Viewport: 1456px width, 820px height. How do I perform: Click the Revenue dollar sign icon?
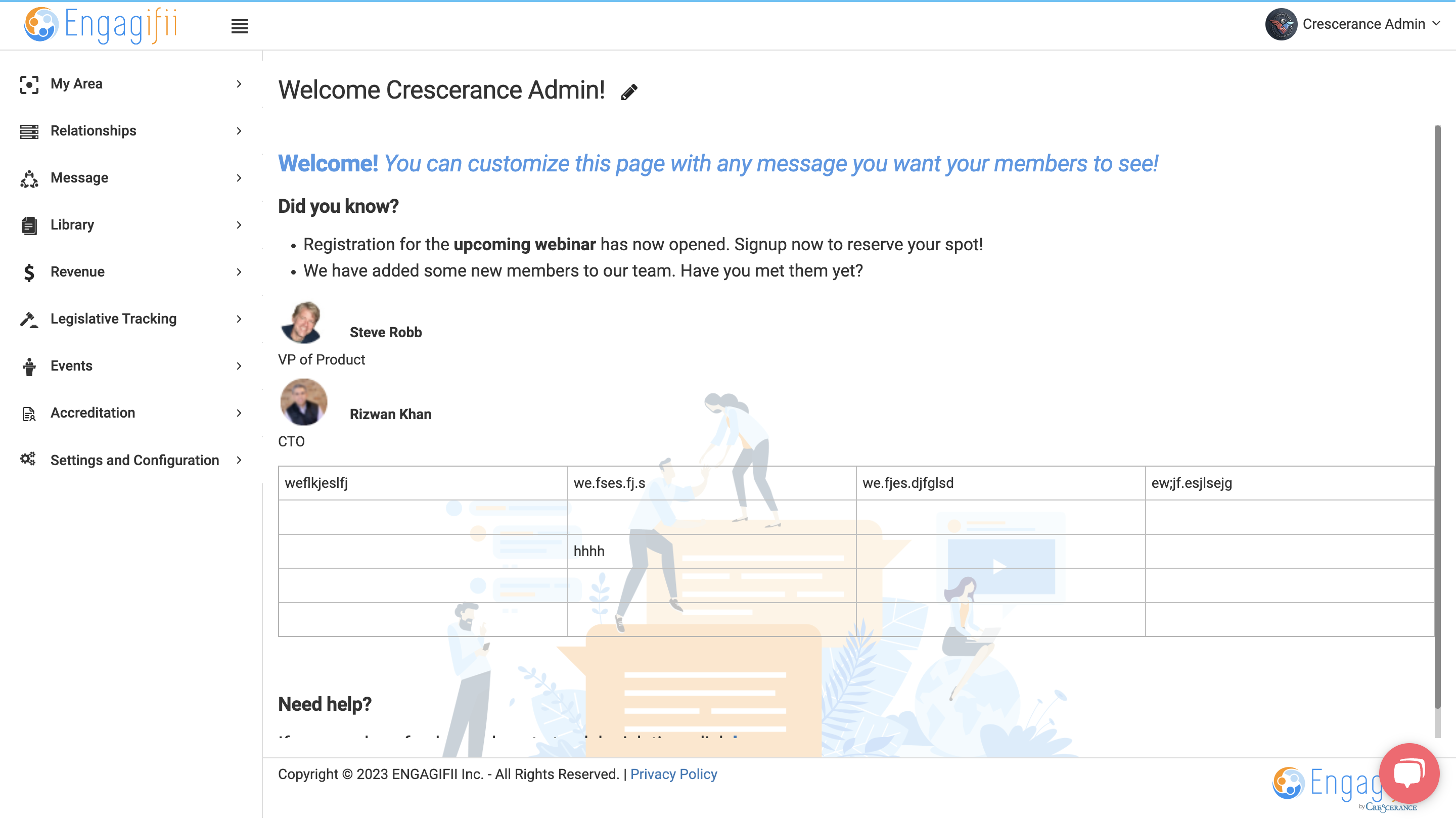pos(29,272)
